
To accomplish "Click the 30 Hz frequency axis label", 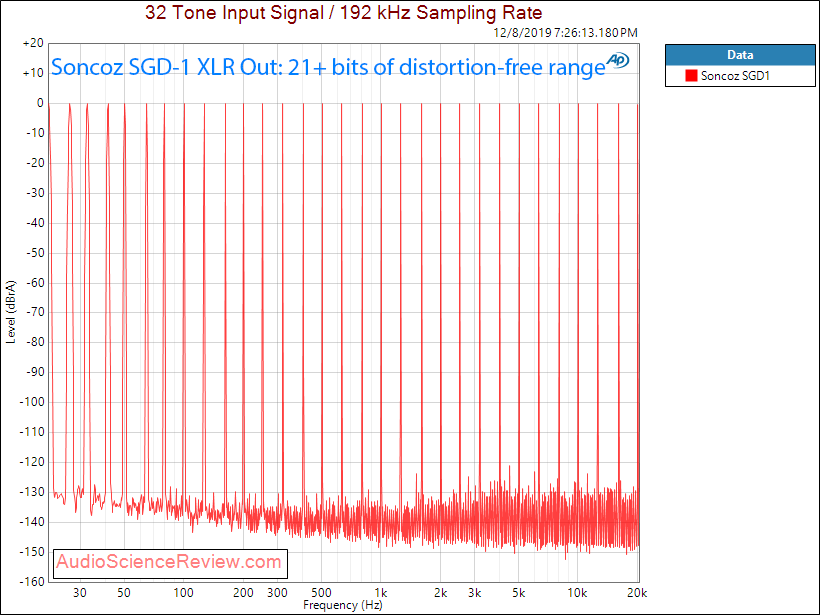I will [79, 593].
